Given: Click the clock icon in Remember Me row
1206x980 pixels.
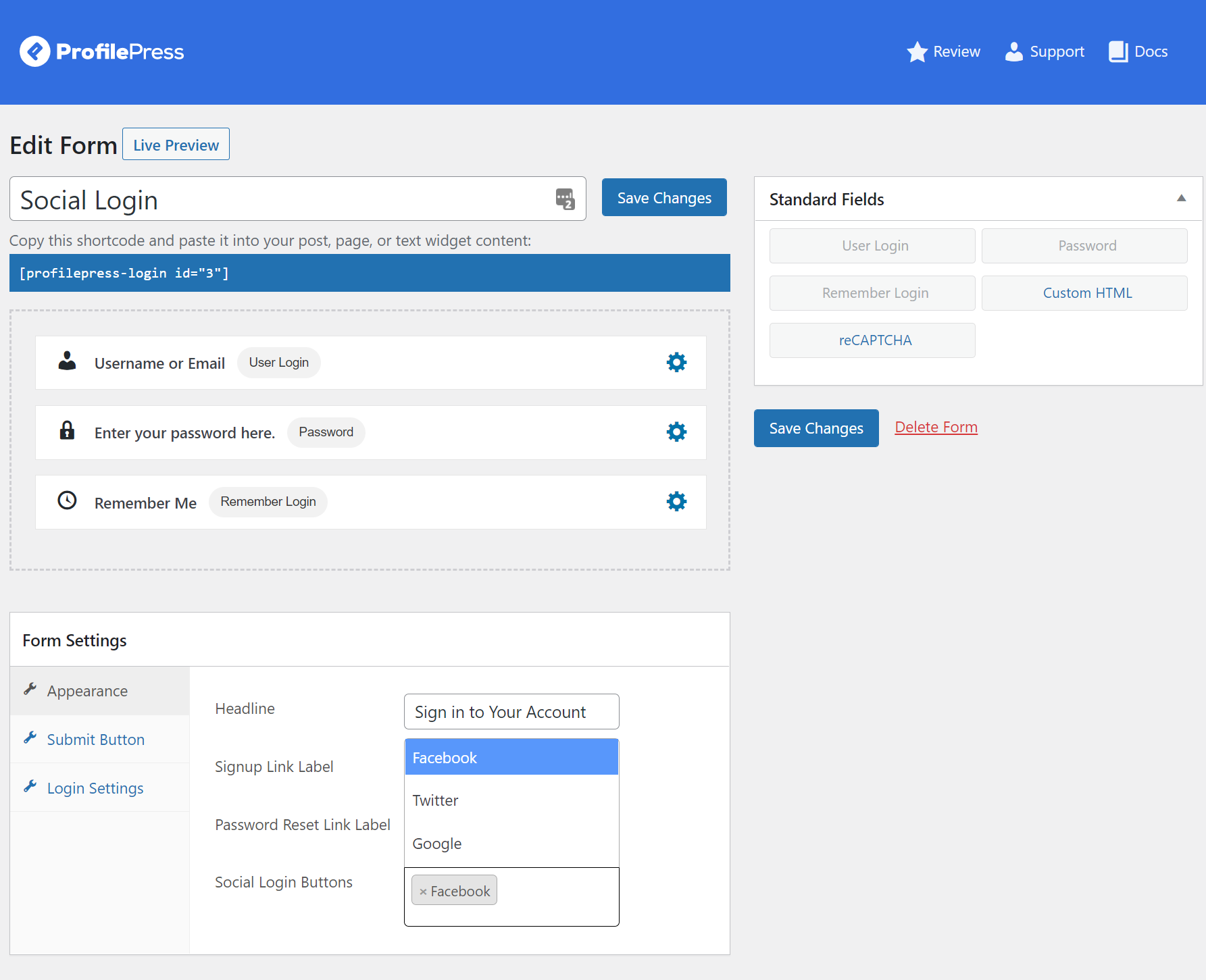Looking at the screenshot, I should [x=67, y=500].
